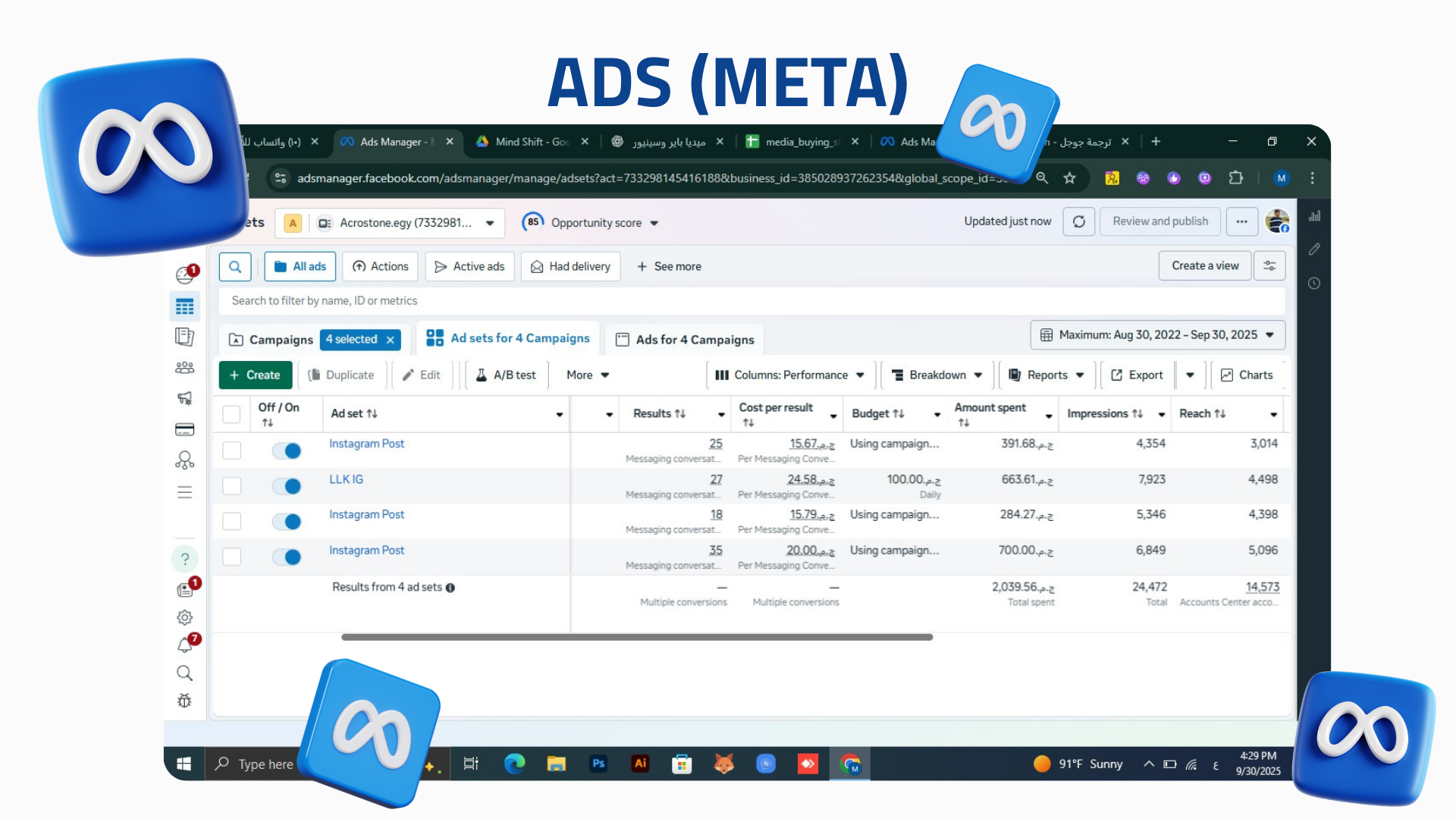Open Audiences people icon in sidebar
Screen dimensions: 1456x819
[x=184, y=368]
